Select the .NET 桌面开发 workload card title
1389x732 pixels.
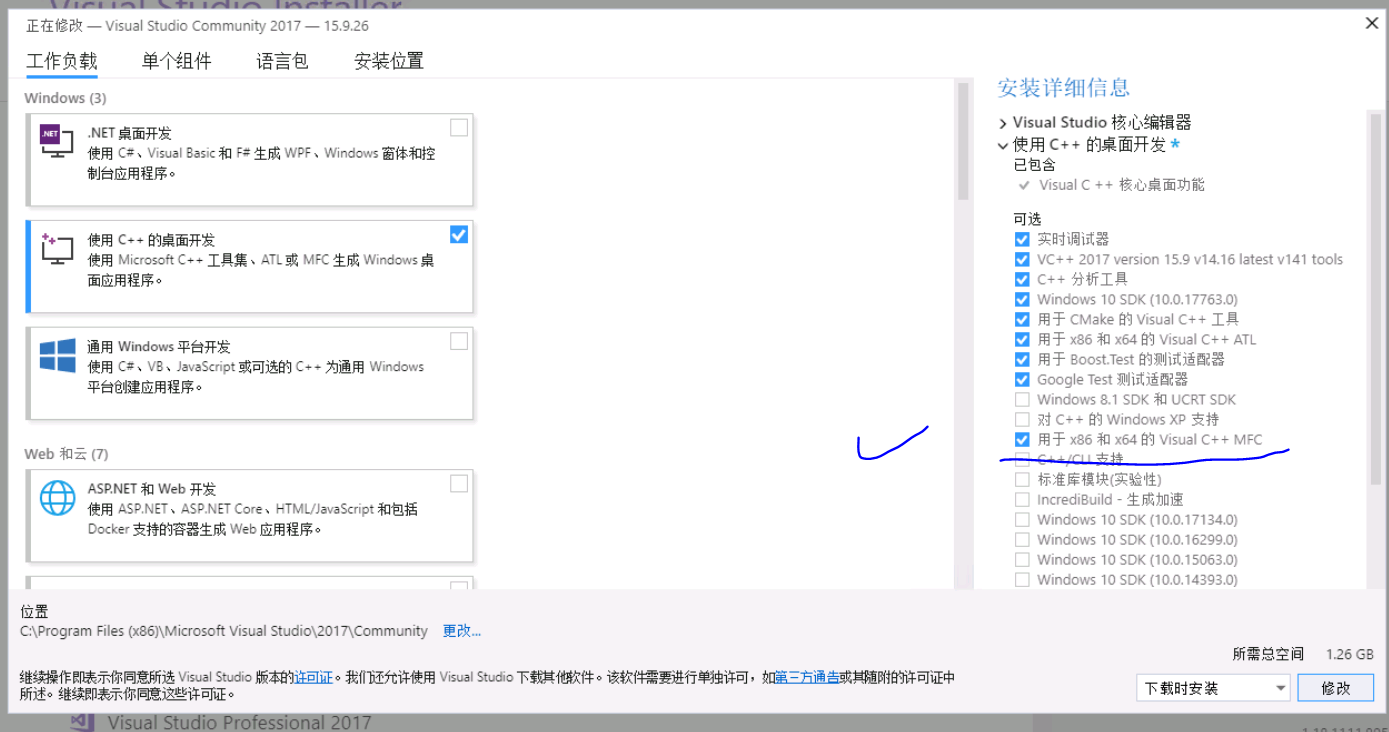coord(129,133)
